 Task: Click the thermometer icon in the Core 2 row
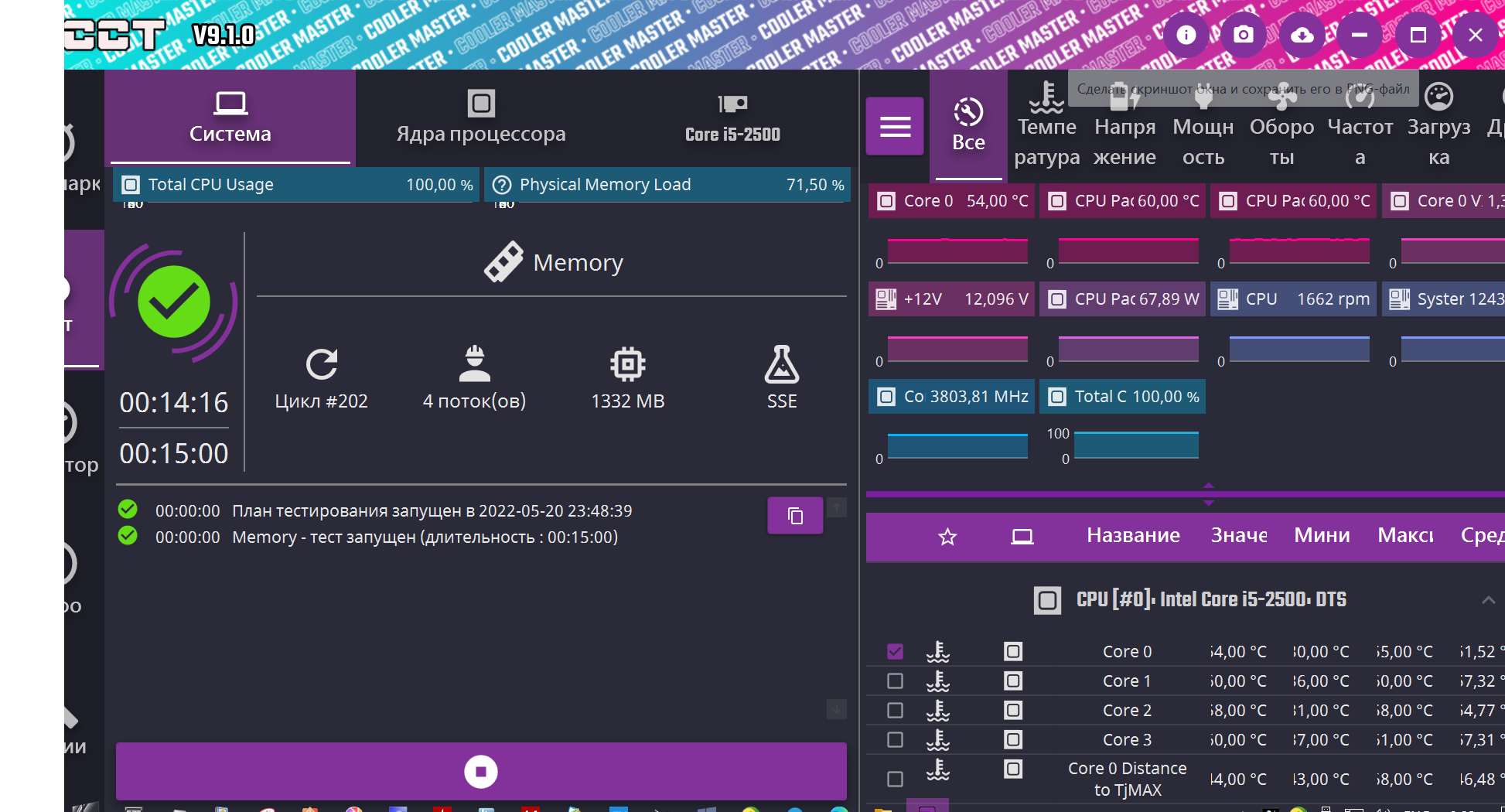pyautogui.click(x=938, y=711)
